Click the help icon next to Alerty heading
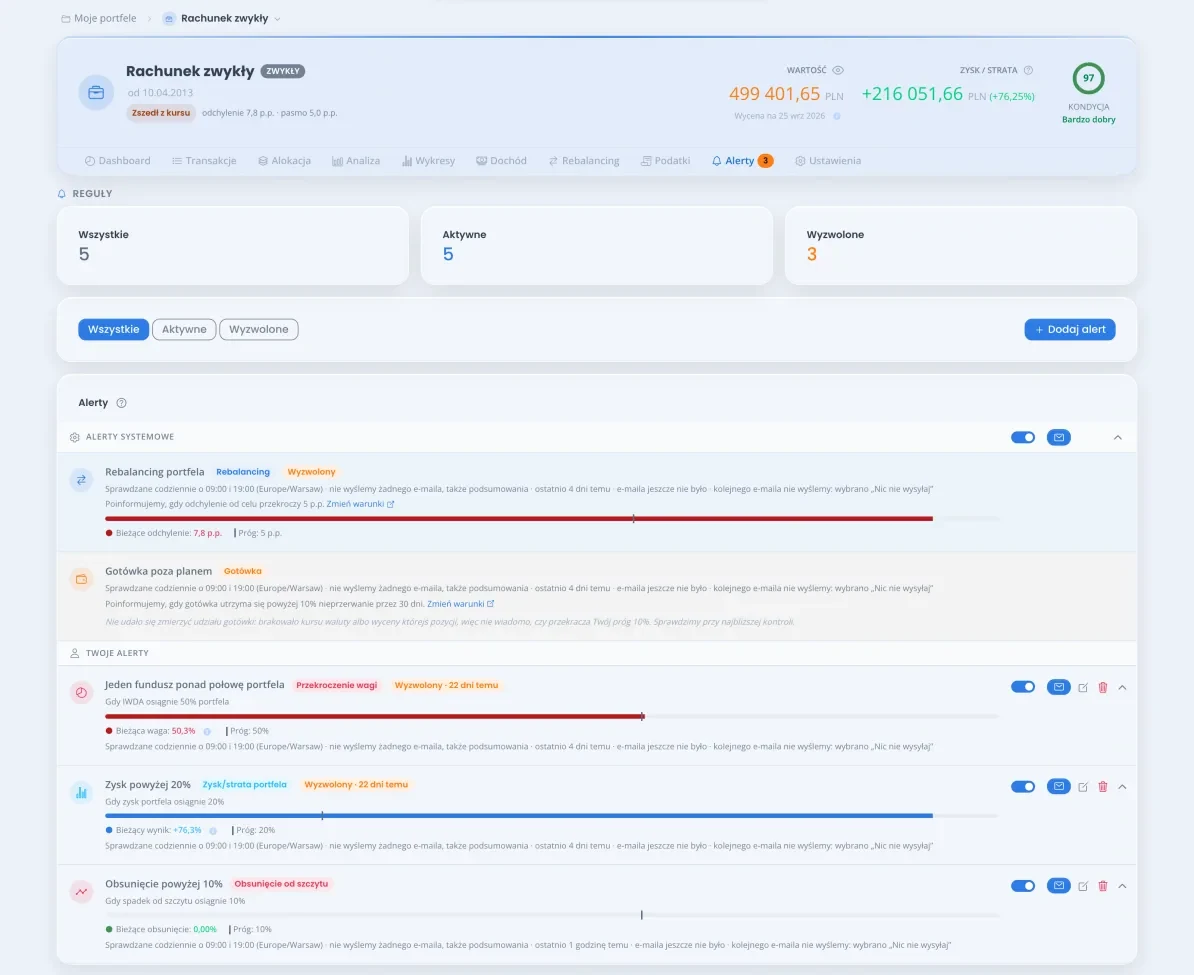This screenshot has width=1194, height=975. [121, 403]
